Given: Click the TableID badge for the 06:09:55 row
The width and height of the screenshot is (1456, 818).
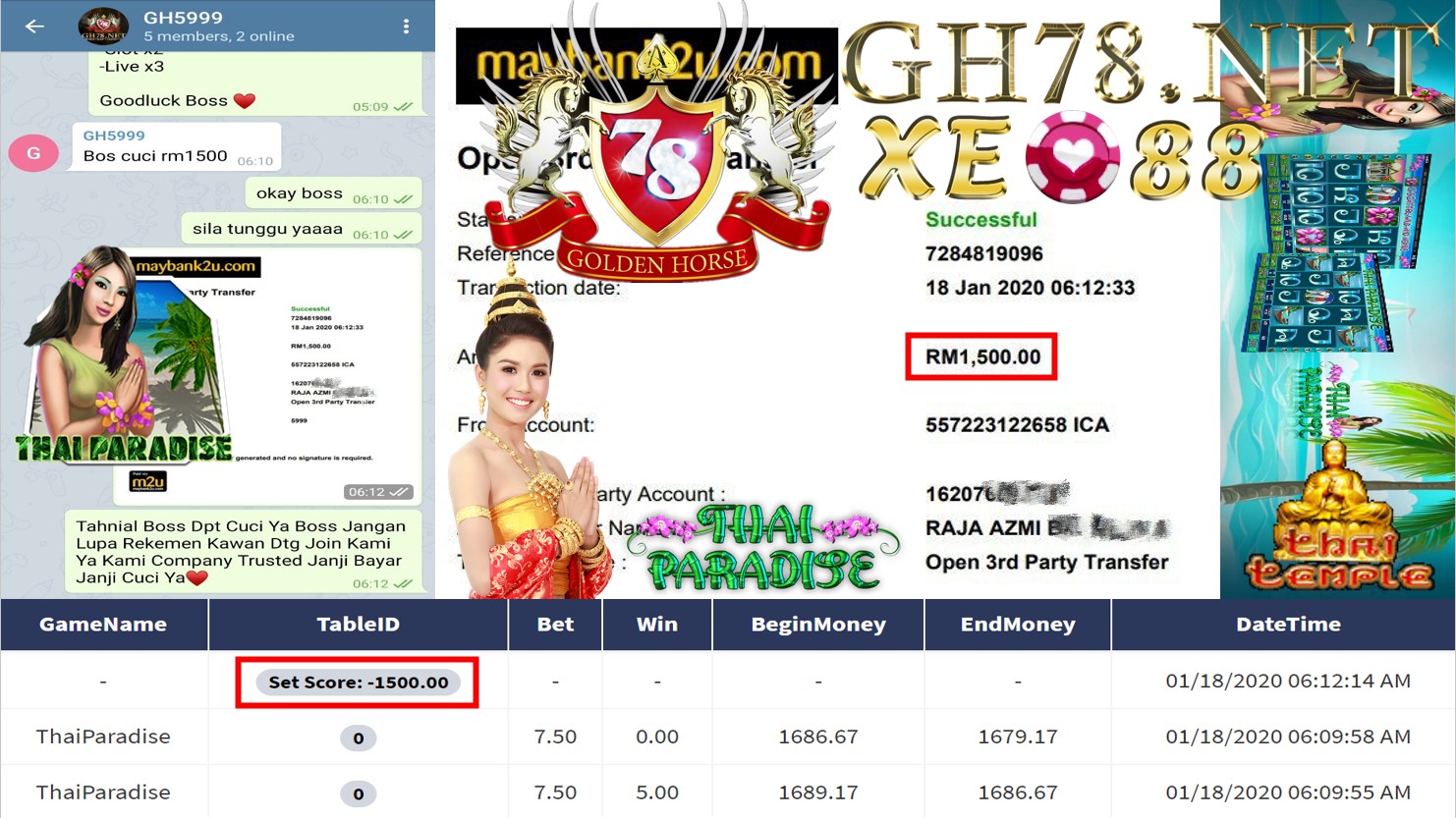Looking at the screenshot, I should [358, 793].
